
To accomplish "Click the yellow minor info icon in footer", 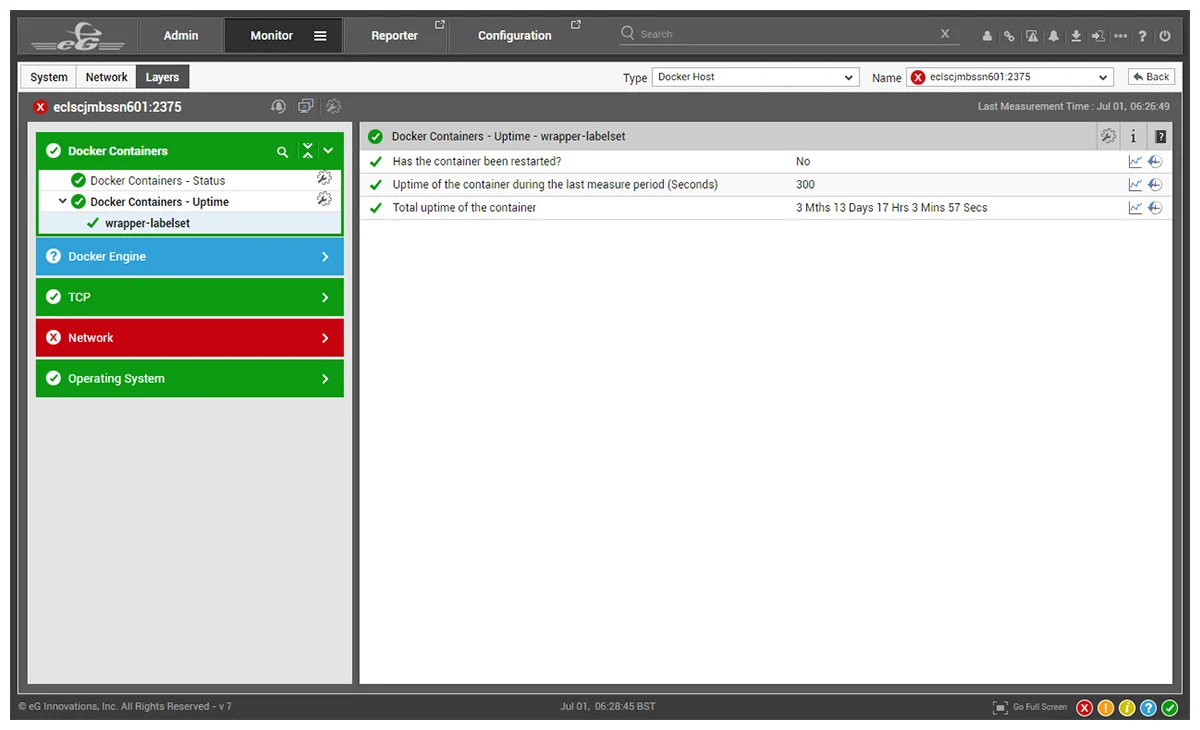I will pyautogui.click(x=1127, y=708).
